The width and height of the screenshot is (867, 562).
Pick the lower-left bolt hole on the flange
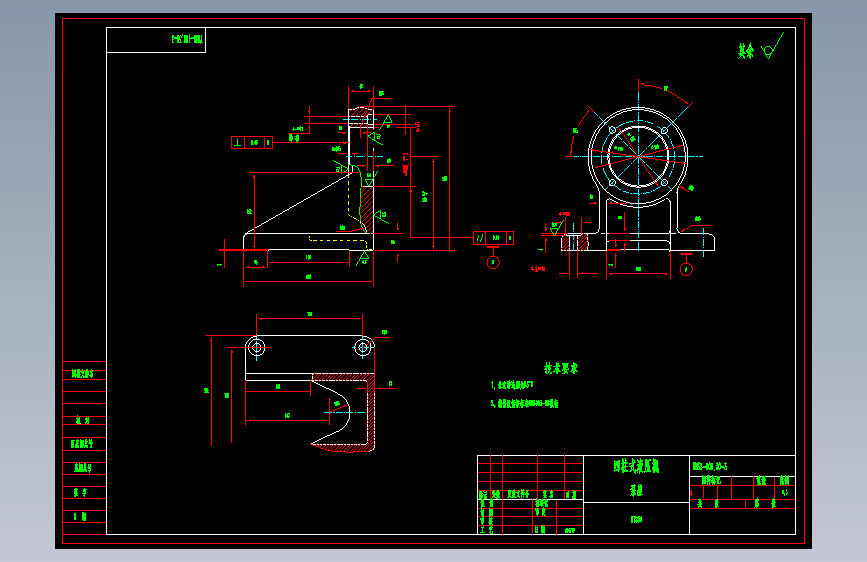coord(612,183)
